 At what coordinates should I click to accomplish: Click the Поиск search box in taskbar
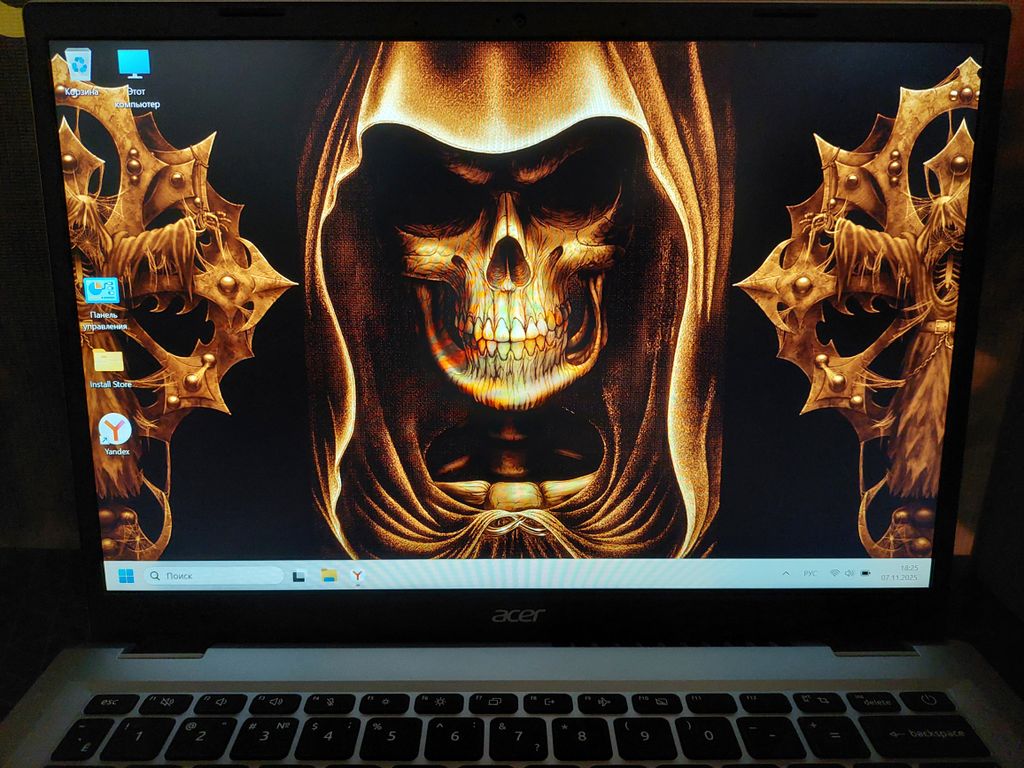click(x=215, y=576)
